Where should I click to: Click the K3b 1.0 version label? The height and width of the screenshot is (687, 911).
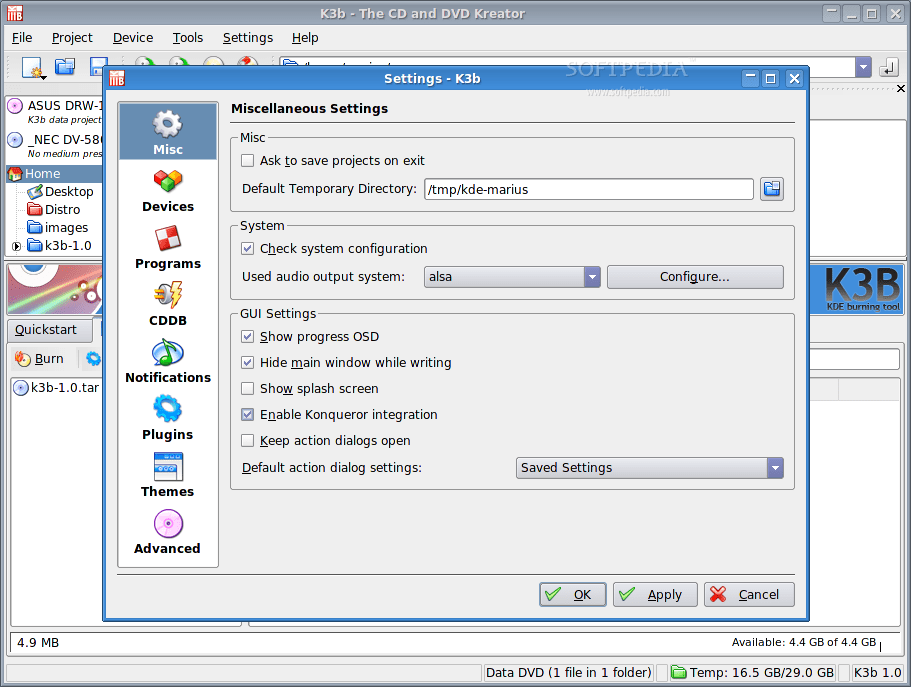point(877,672)
